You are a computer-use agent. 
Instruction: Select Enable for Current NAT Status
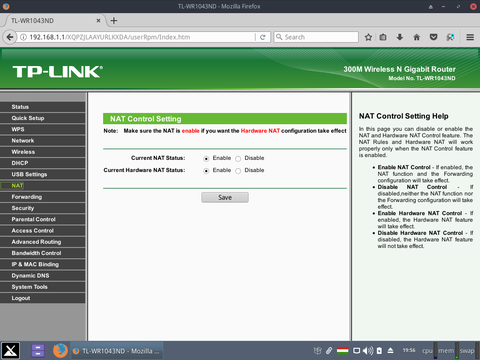point(206,159)
